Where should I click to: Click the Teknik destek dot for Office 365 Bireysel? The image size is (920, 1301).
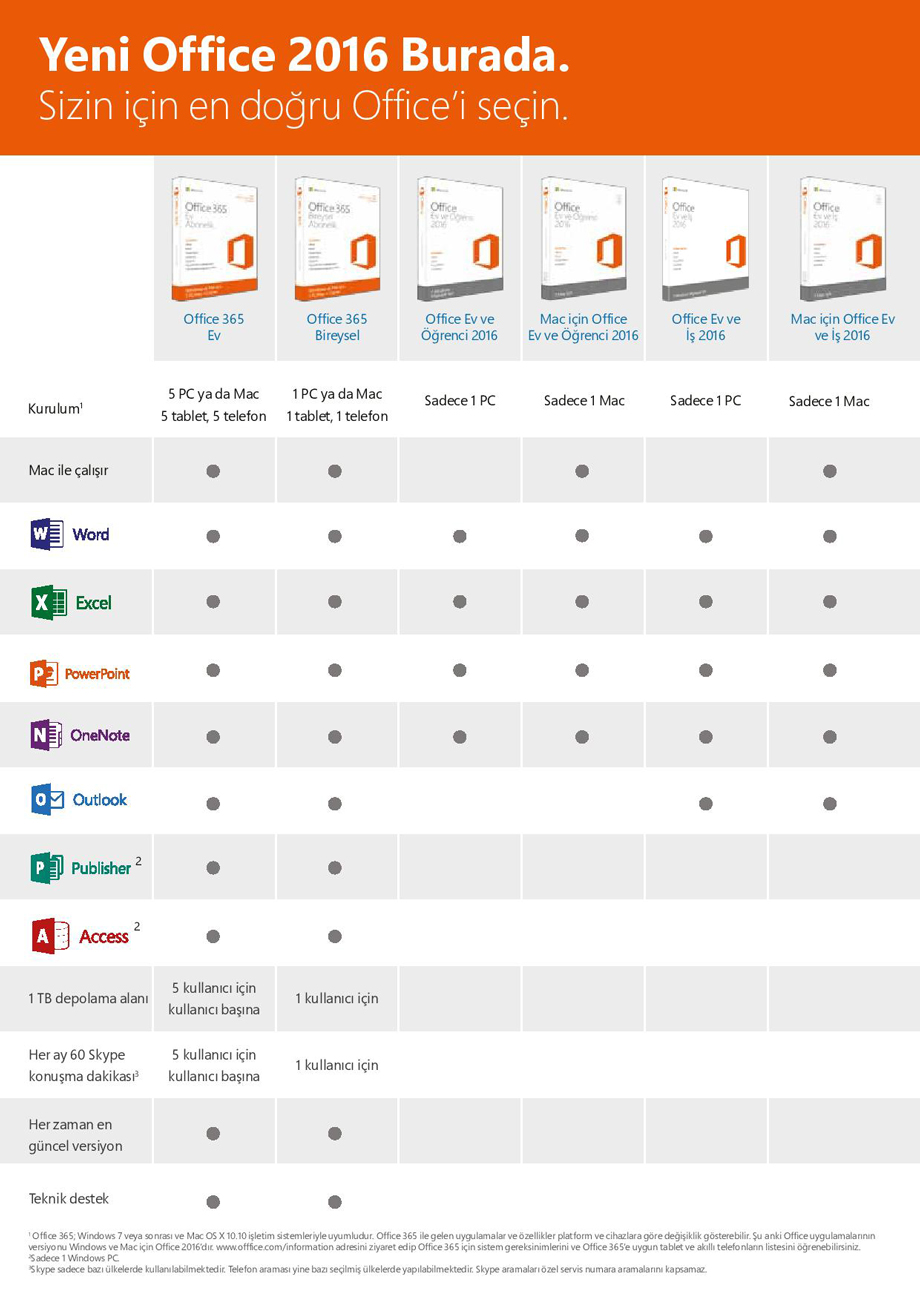tap(335, 1201)
